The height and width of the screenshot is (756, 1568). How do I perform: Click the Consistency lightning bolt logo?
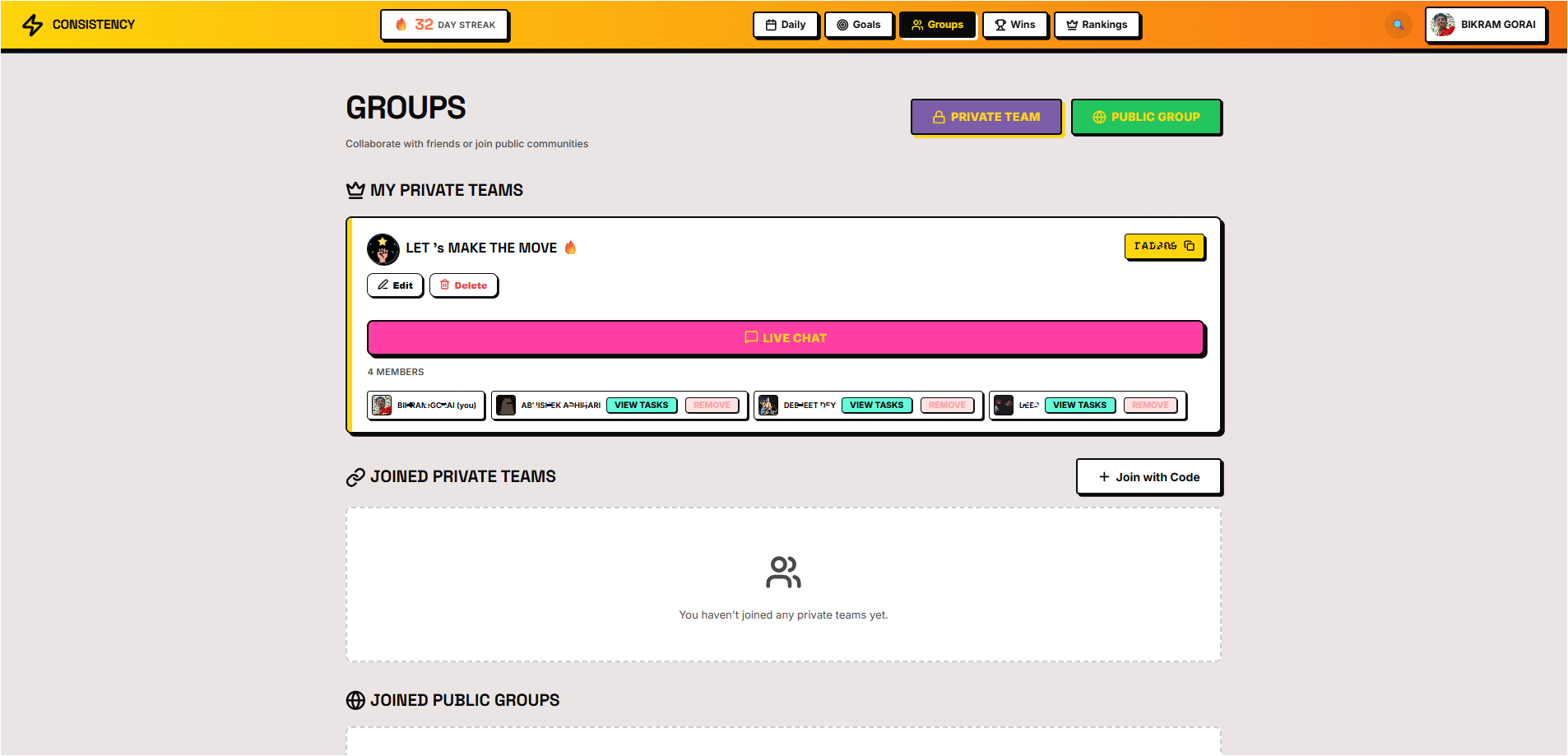click(32, 25)
